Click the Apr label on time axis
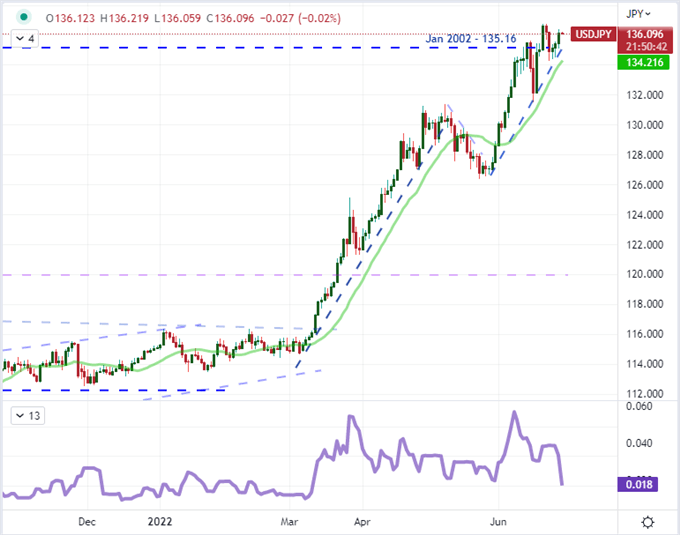Viewport: 680px width, 535px height. tap(362, 522)
